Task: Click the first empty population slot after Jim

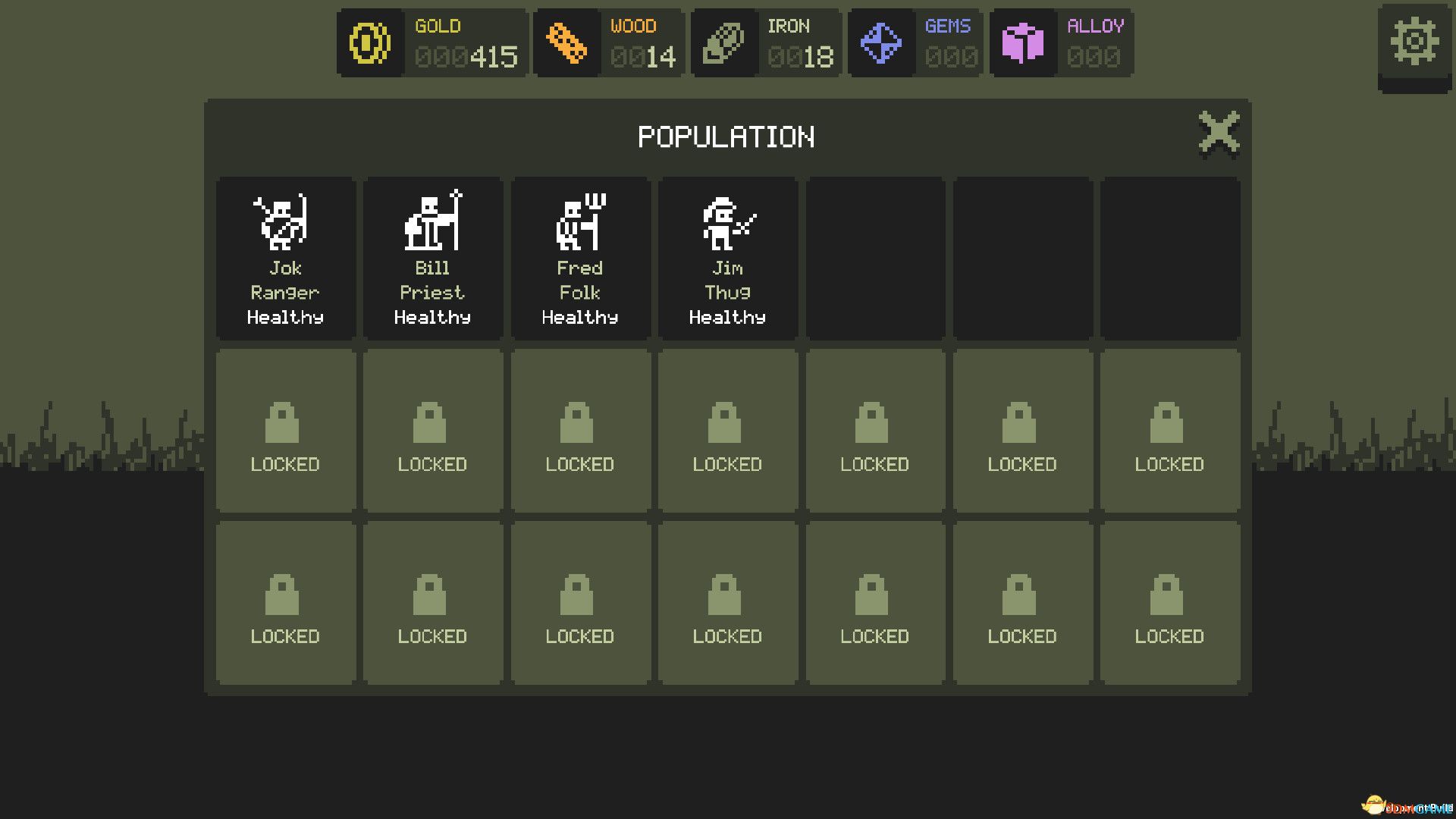Action: (875, 258)
